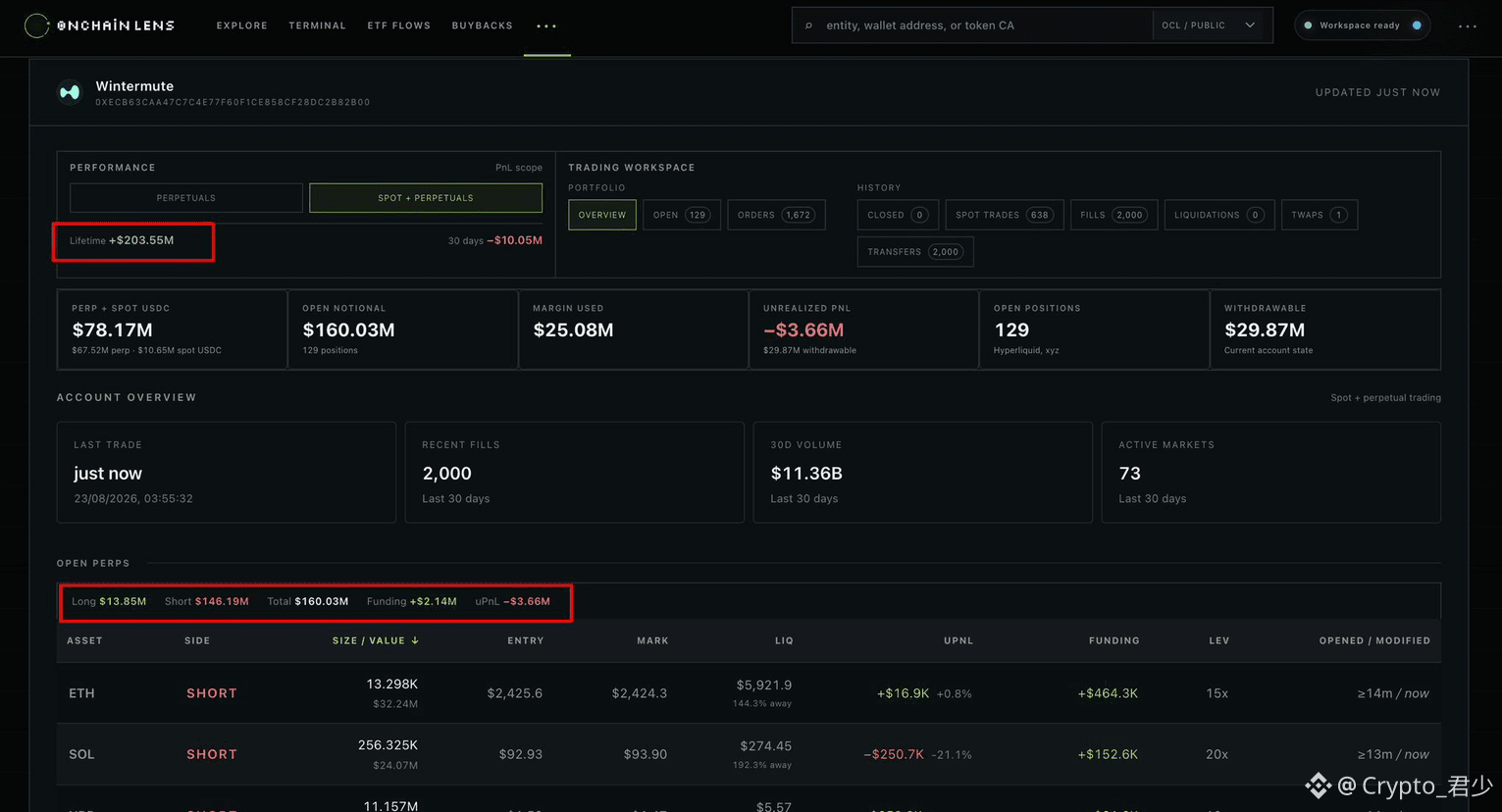
Task: Sort by the Lev column header
Action: point(1219,640)
